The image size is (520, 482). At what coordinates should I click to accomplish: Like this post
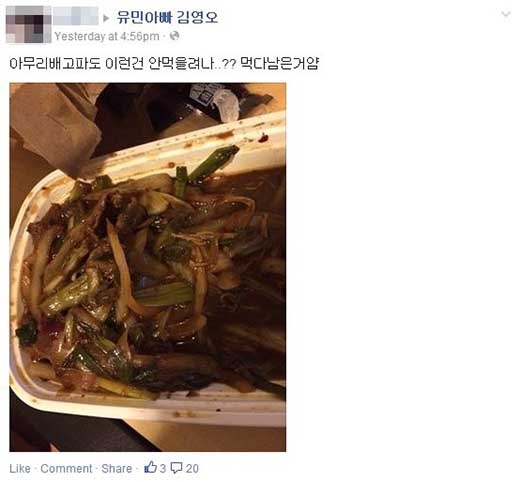[x=20, y=468]
